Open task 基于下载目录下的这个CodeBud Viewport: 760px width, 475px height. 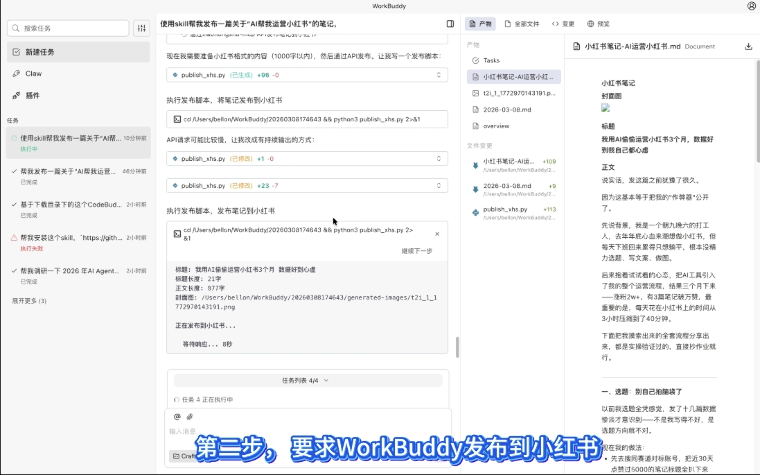click(79, 209)
